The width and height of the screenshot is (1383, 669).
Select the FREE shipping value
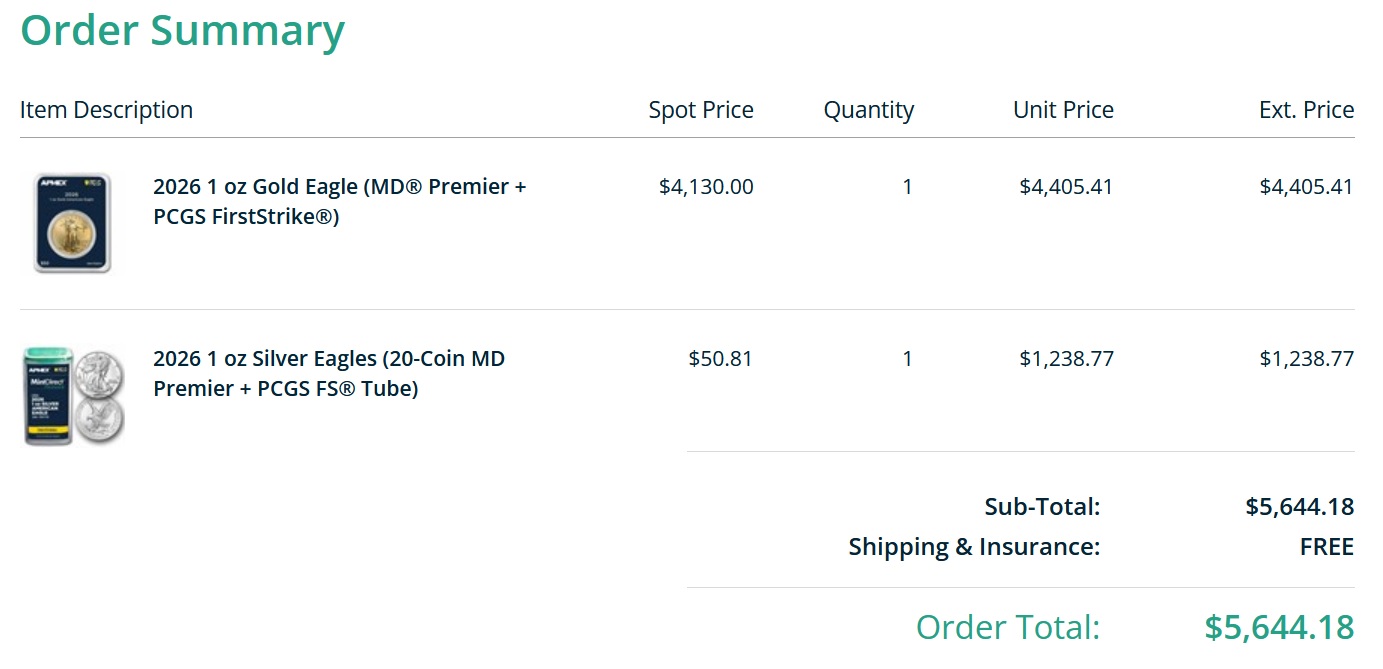coord(1326,547)
